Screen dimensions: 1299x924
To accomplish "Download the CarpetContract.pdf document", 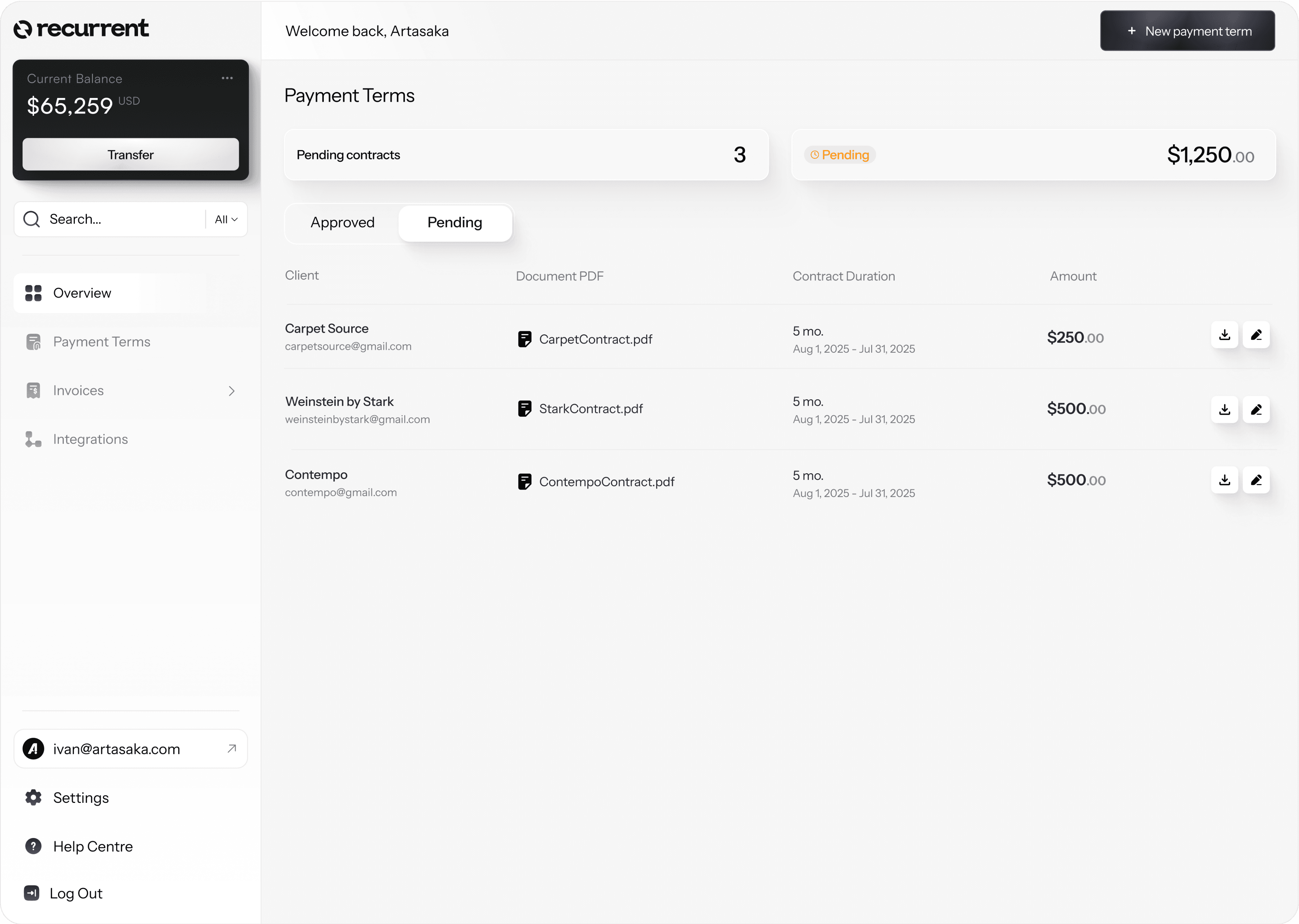I will pos(1224,335).
